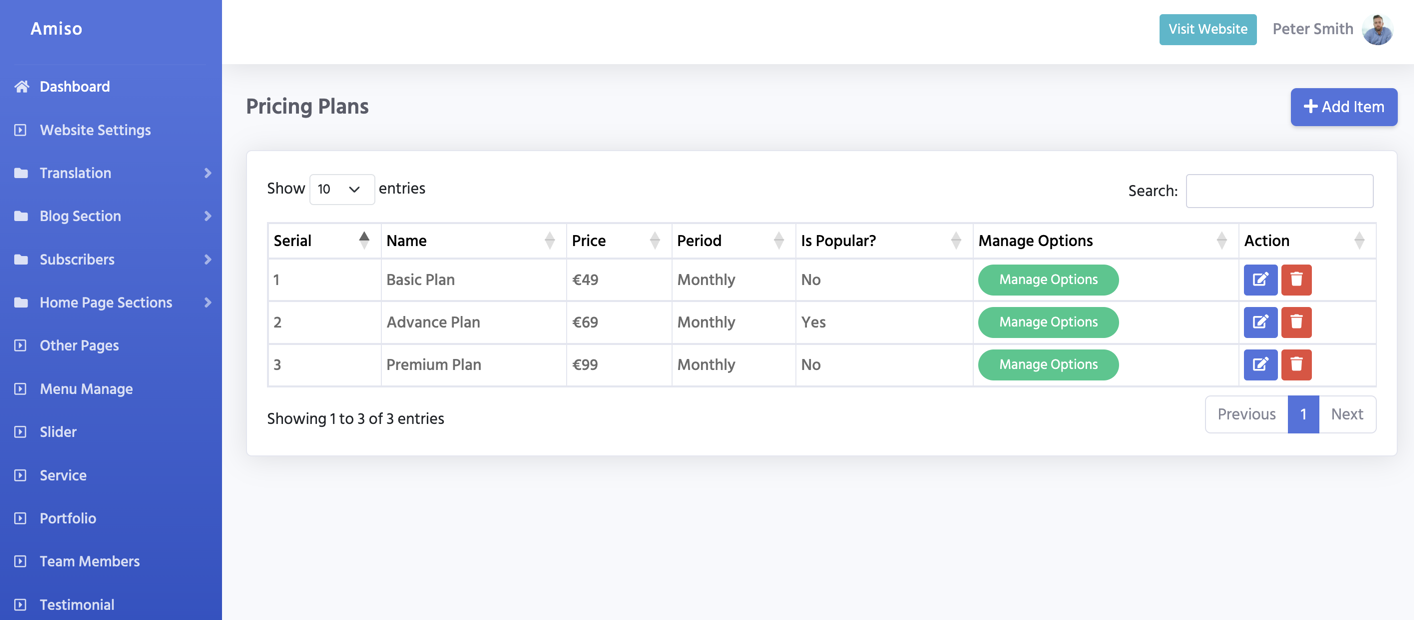Click the icon next to Website Settings
The height and width of the screenshot is (620, 1415).
pos(21,130)
